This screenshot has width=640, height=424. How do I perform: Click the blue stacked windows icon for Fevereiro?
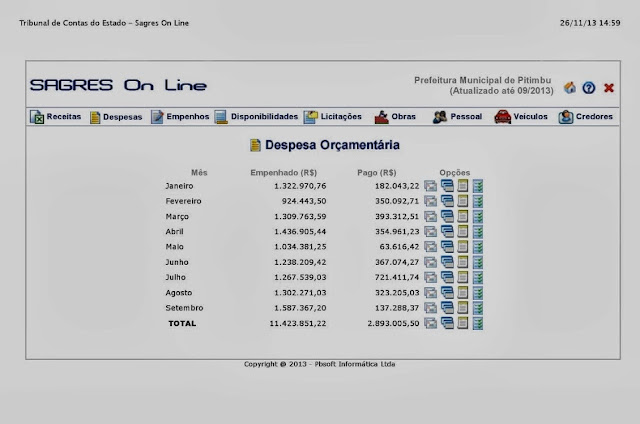(x=447, y=201)
